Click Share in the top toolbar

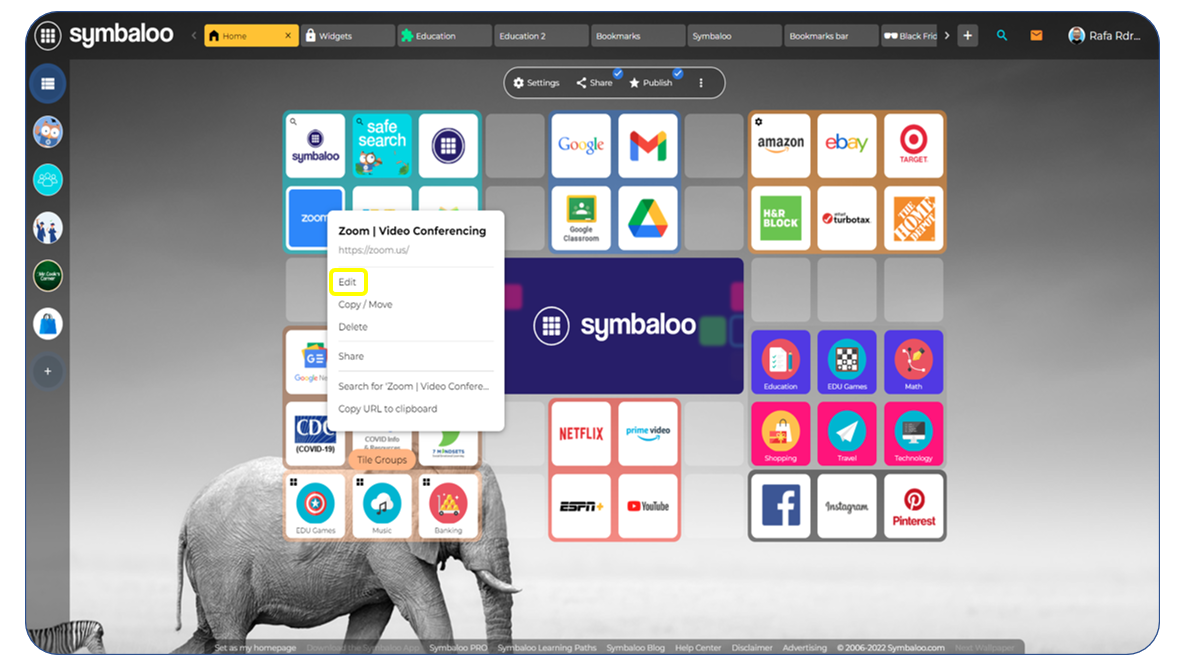[x=595, y=83]
